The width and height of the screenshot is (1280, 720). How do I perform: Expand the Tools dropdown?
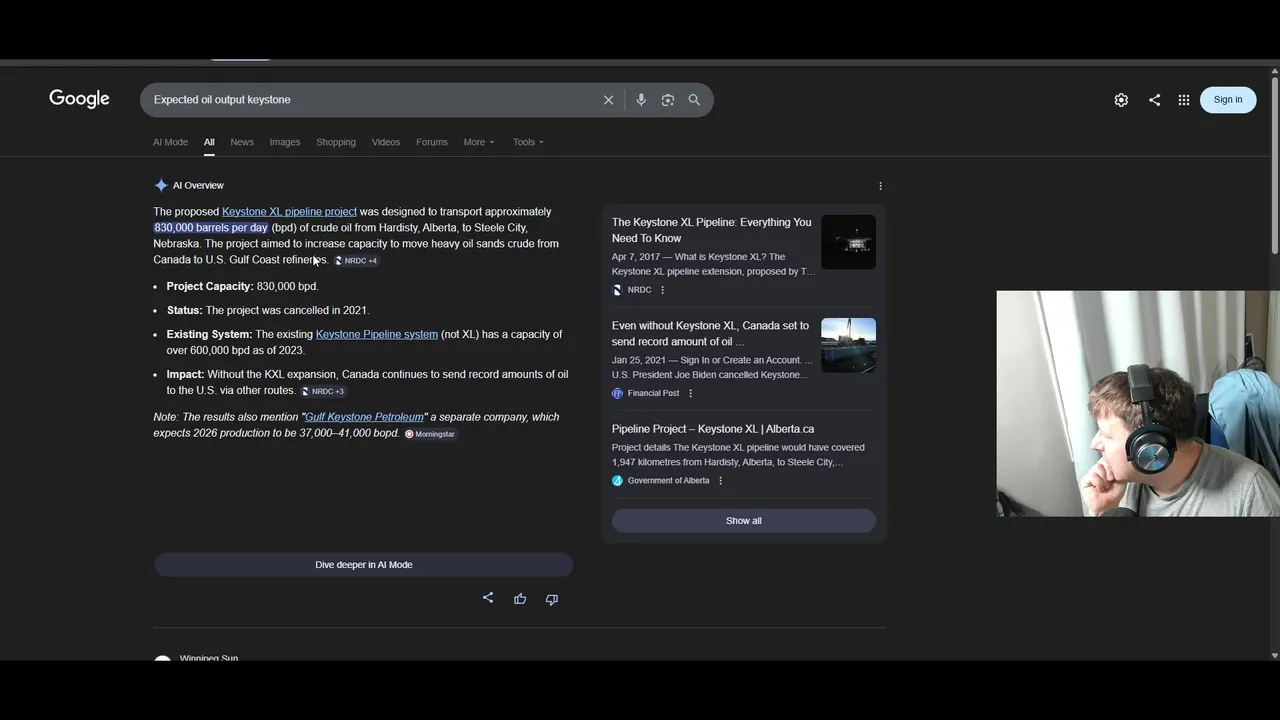coord(528,142)
